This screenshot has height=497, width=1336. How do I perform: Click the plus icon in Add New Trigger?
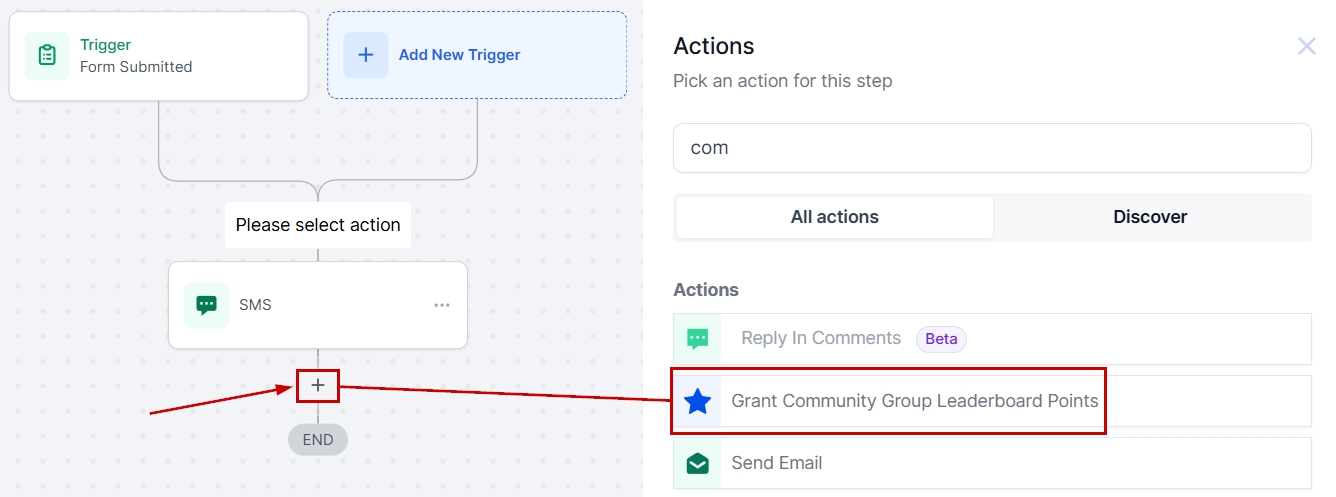366,55
